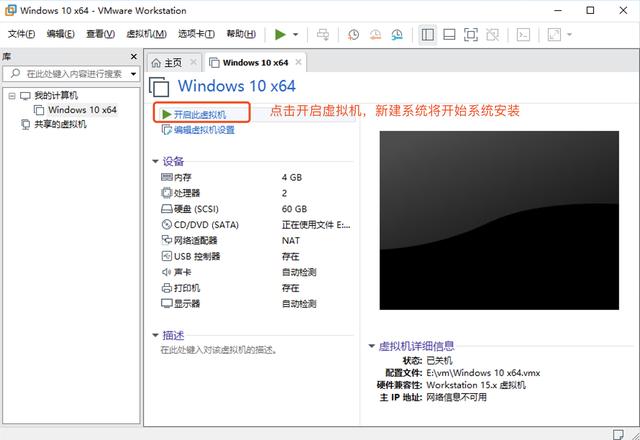Open the 虚拟机(M) menu
Screen dimensions: 640x440
coord(147,34)
